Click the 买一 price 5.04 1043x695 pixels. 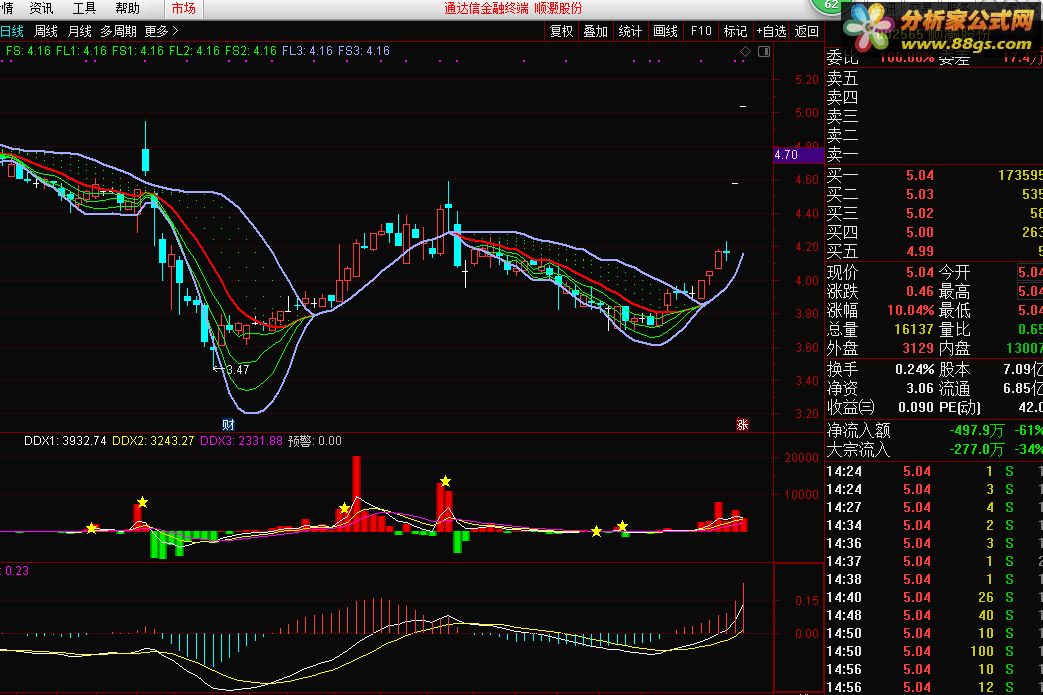919,176
